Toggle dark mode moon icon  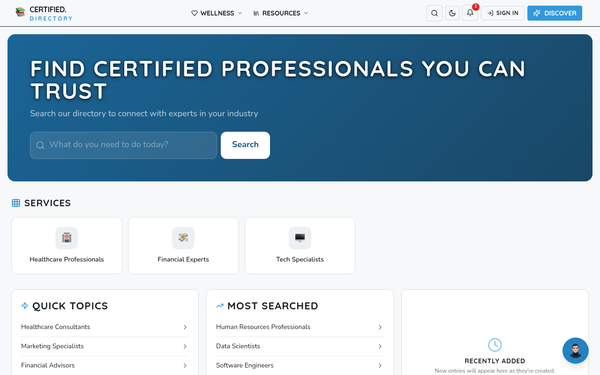[x=452, y=13]
